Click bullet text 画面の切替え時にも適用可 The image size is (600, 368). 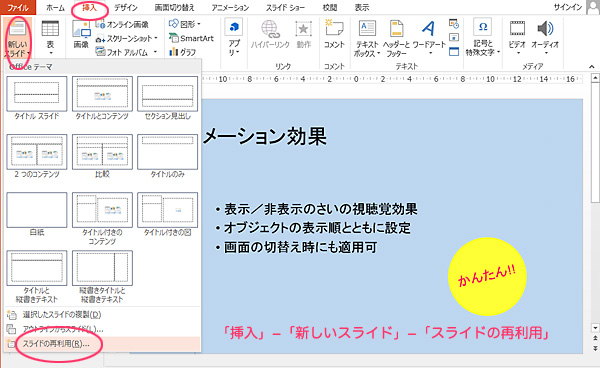[300, 247]
